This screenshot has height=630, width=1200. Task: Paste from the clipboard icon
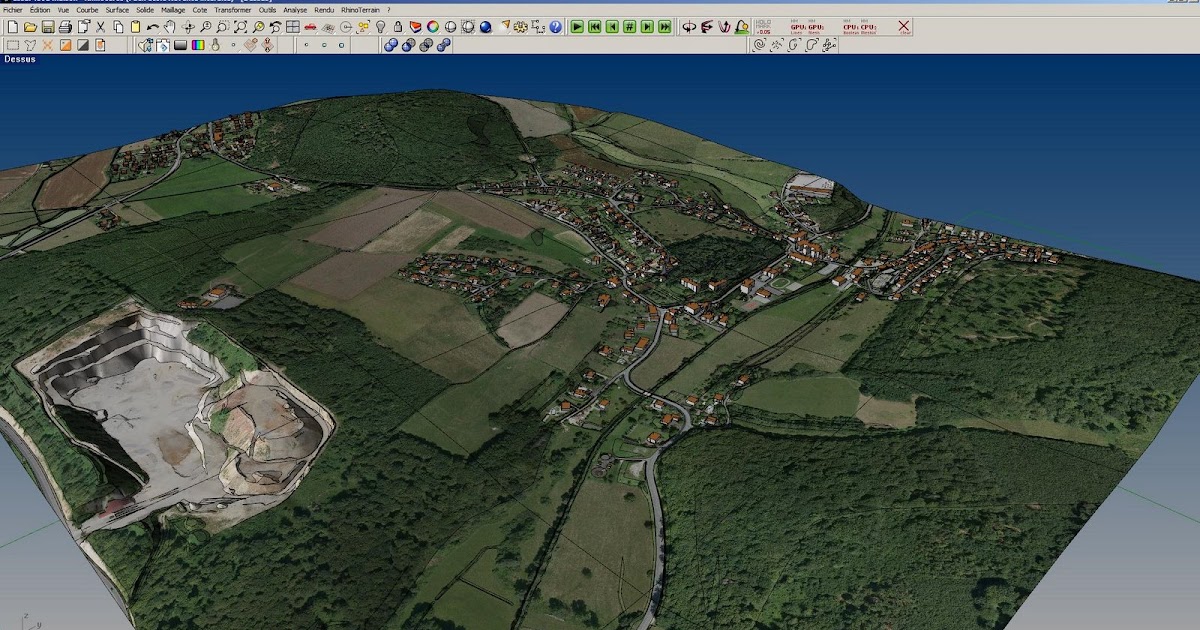[135, 27]
